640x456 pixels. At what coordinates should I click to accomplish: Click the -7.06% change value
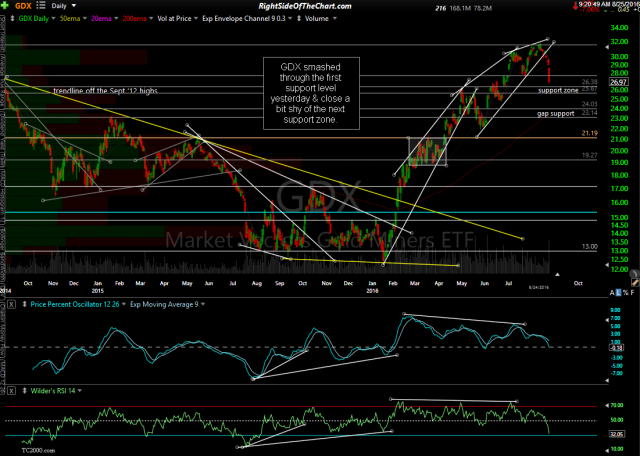click(x=590, y=9)
